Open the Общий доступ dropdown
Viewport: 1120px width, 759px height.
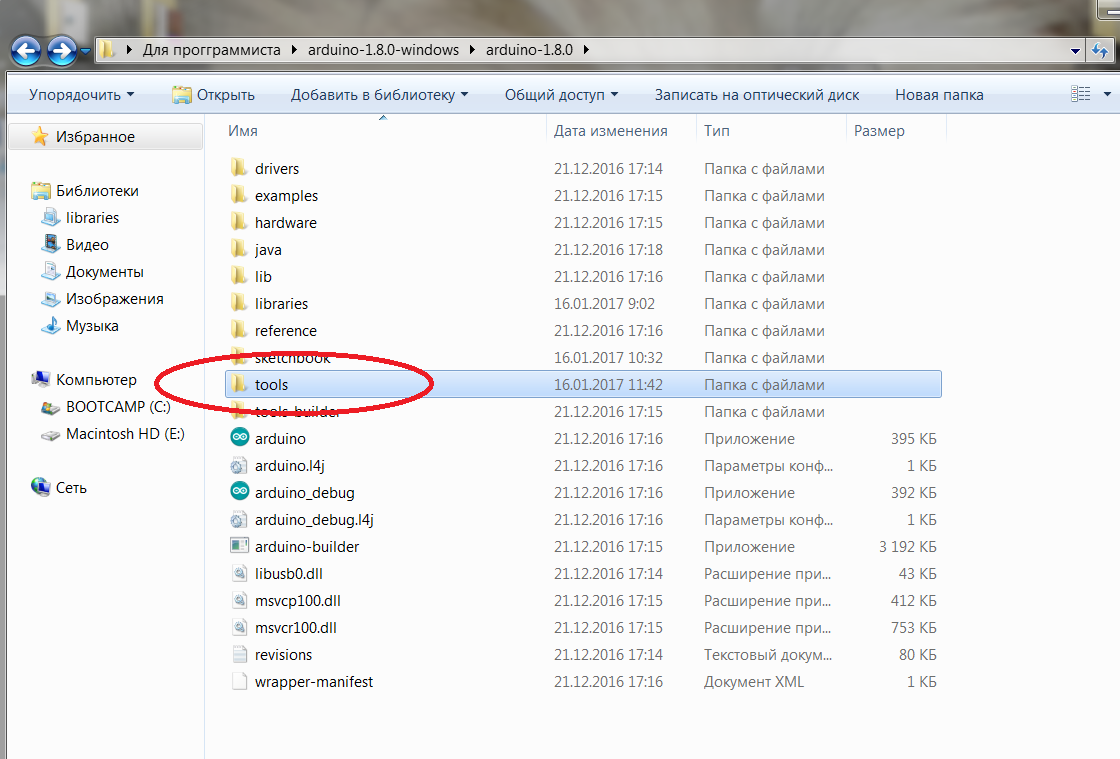click(x=561, y=95)
